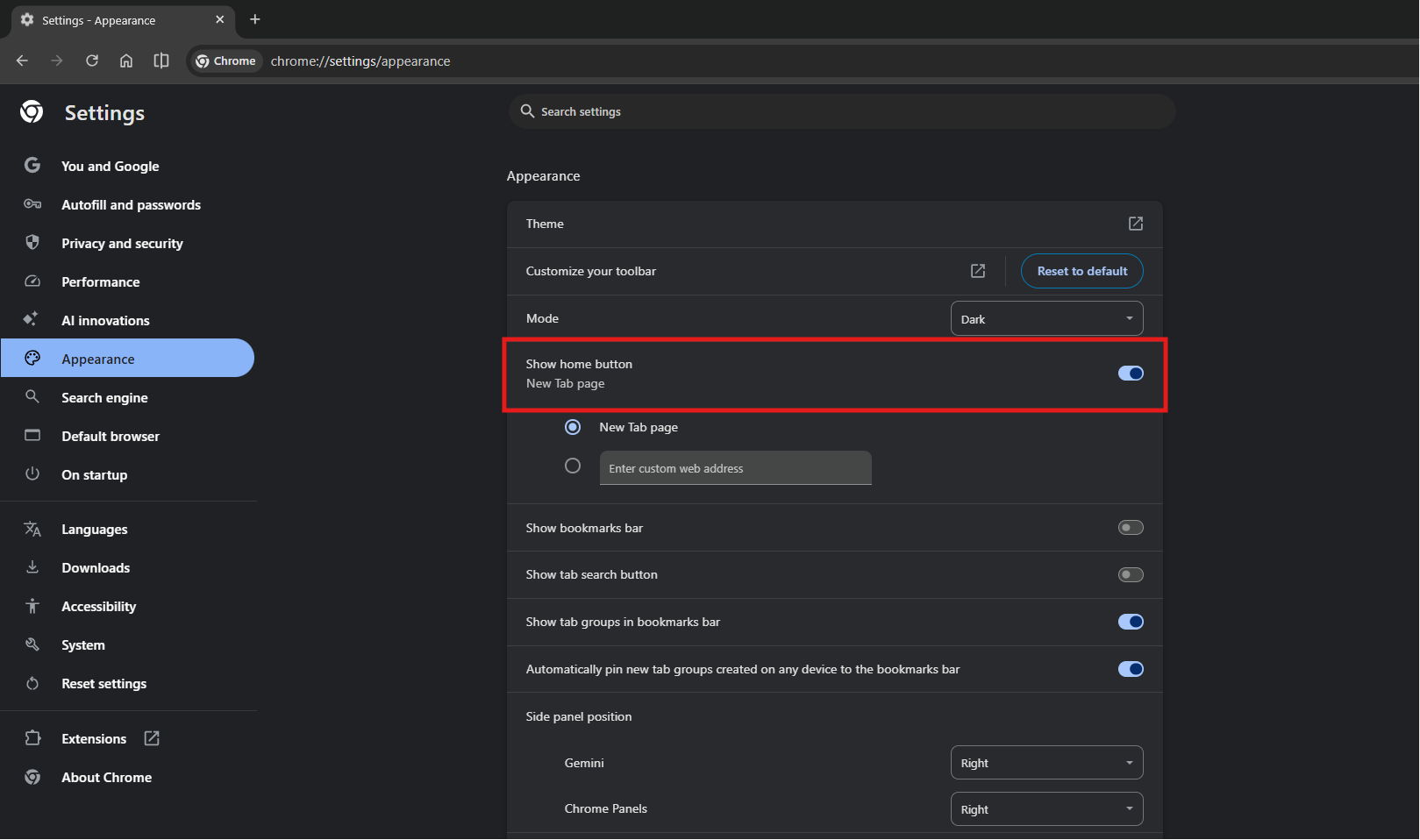Click the Customize your toolbar label
1420x840 pixels.
pyautogui.click(x=591, y=271)
